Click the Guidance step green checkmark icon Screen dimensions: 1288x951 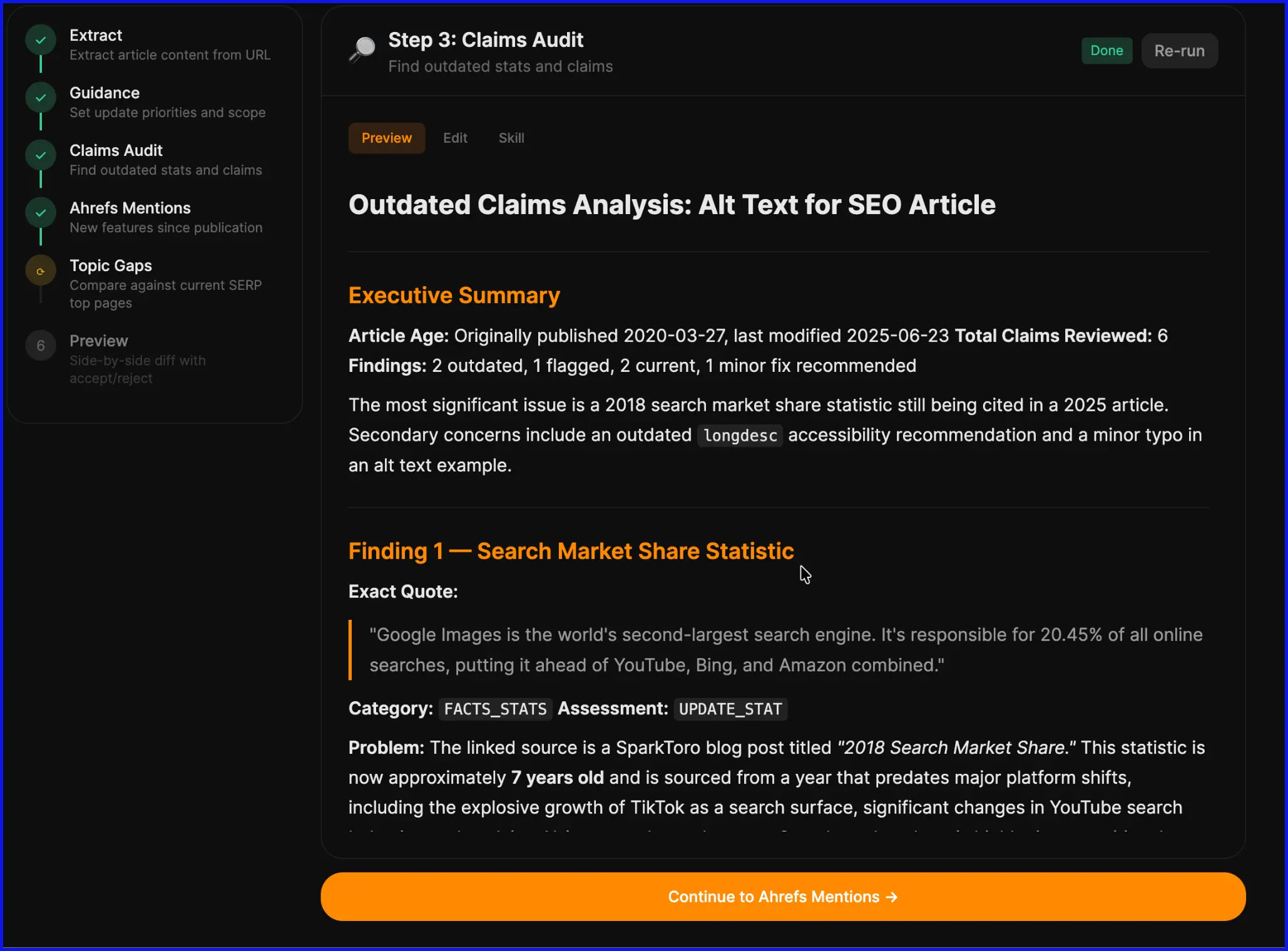(x=41, y=98)
